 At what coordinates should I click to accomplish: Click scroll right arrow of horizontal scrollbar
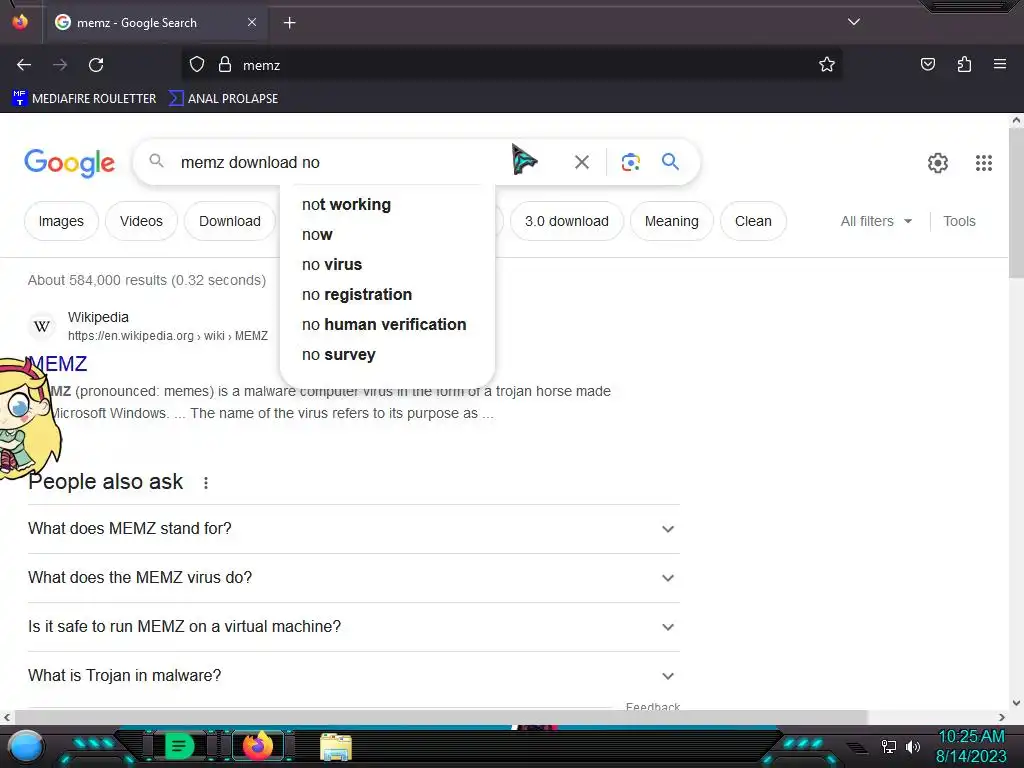(x=1001, y=717)
